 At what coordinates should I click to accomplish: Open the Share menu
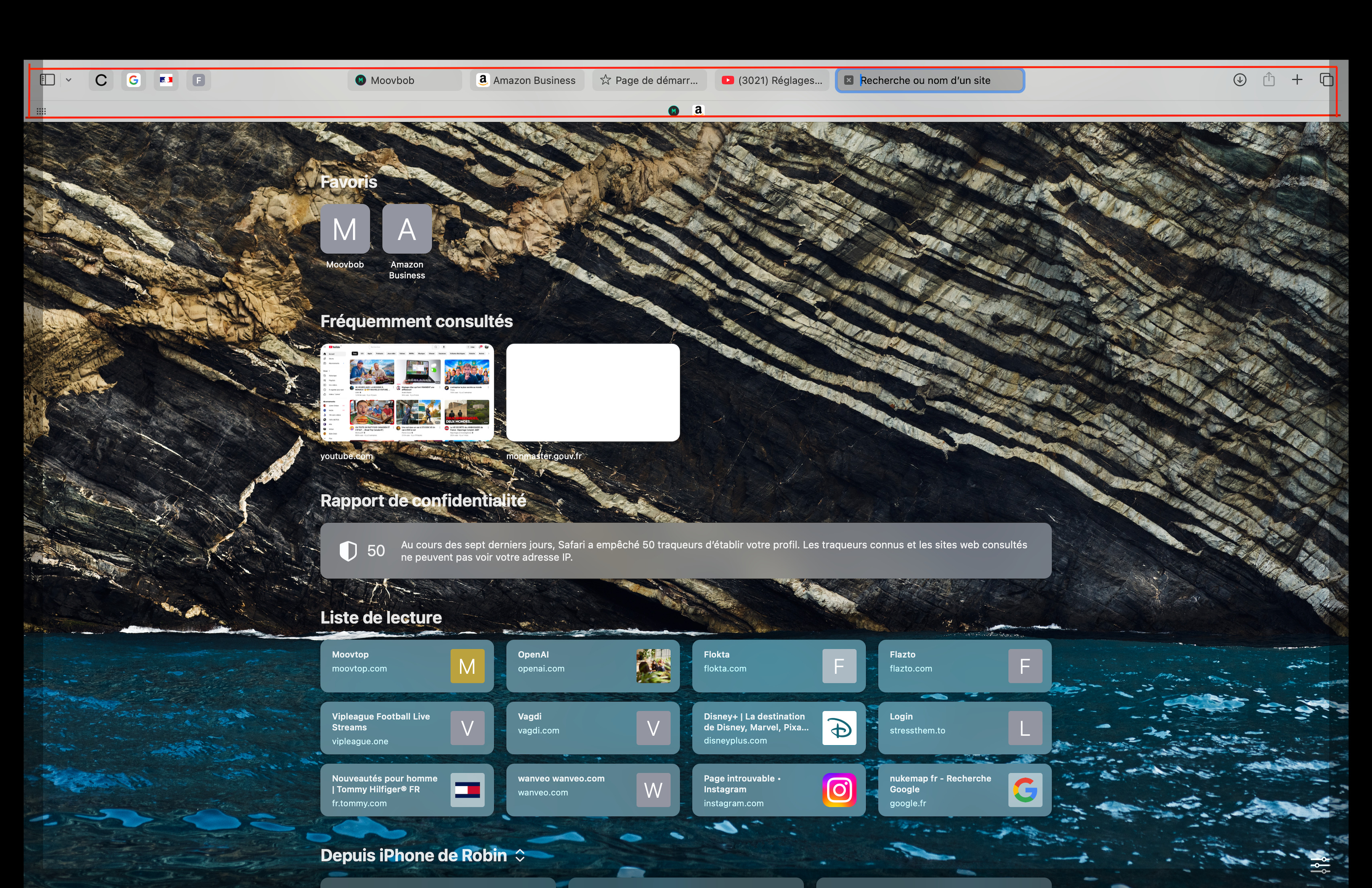[1268, 80]
